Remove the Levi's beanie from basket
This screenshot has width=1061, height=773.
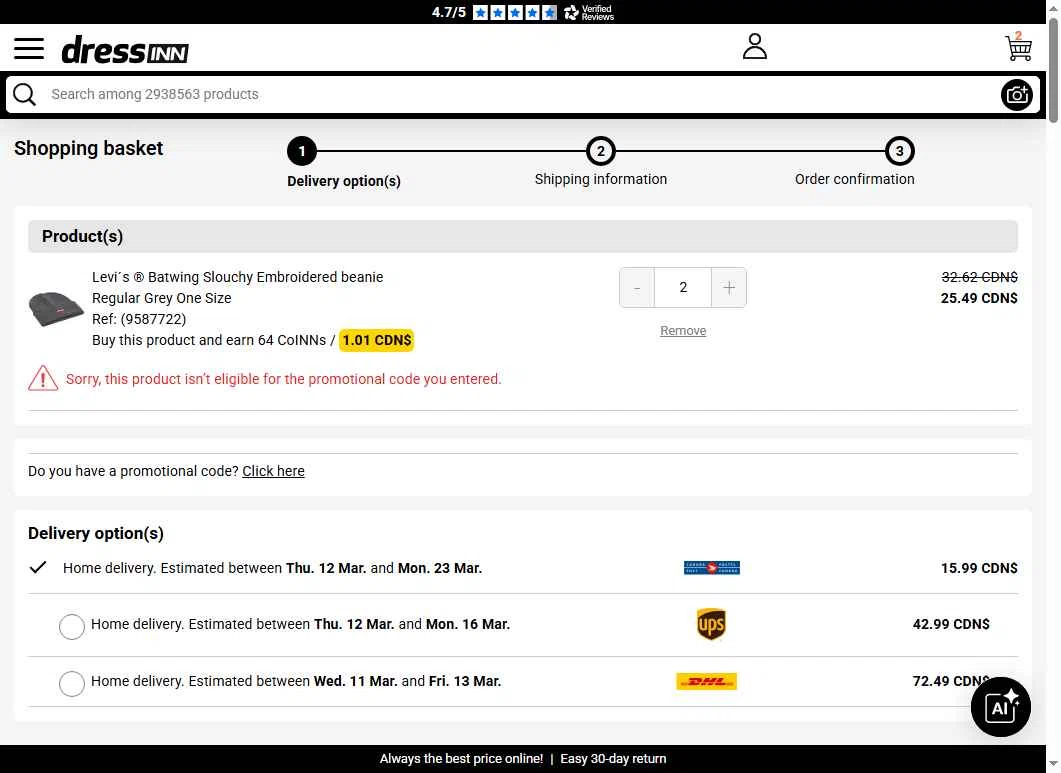coord(683,331)
